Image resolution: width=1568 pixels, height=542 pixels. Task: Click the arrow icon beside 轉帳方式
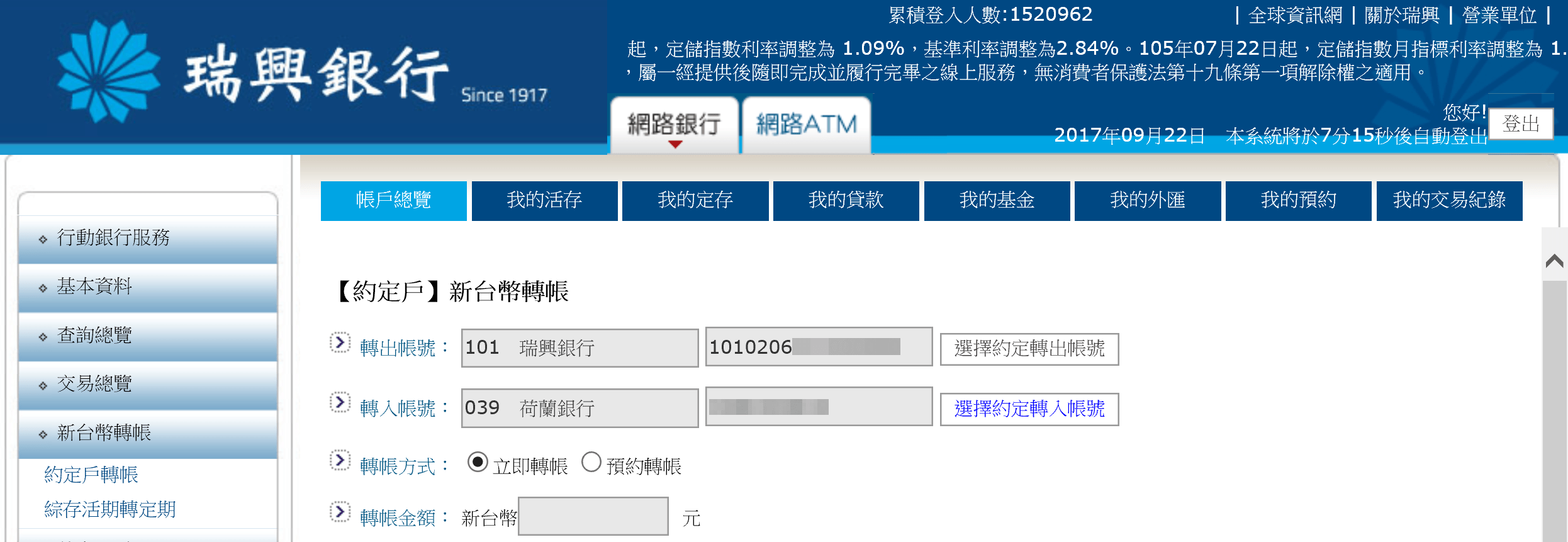point(340,461)
